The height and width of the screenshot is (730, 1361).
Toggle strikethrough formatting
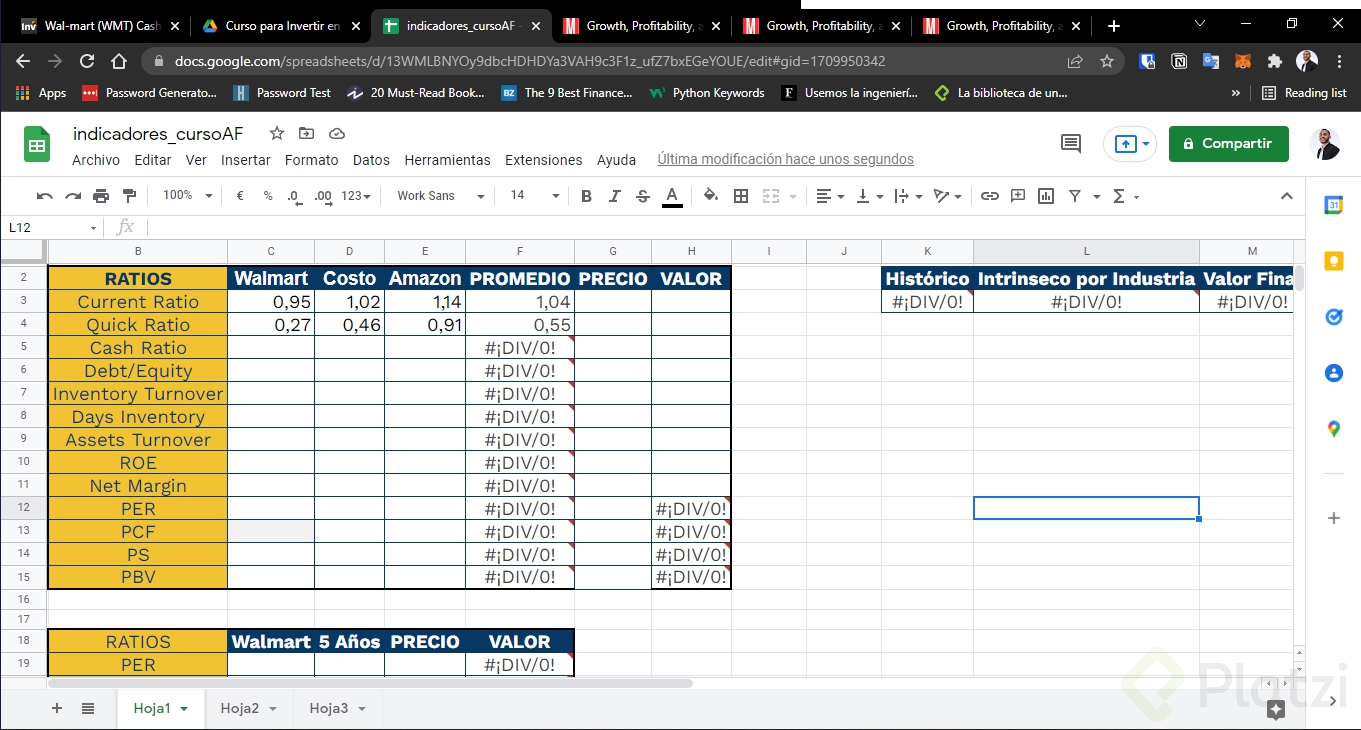(643, 196)
